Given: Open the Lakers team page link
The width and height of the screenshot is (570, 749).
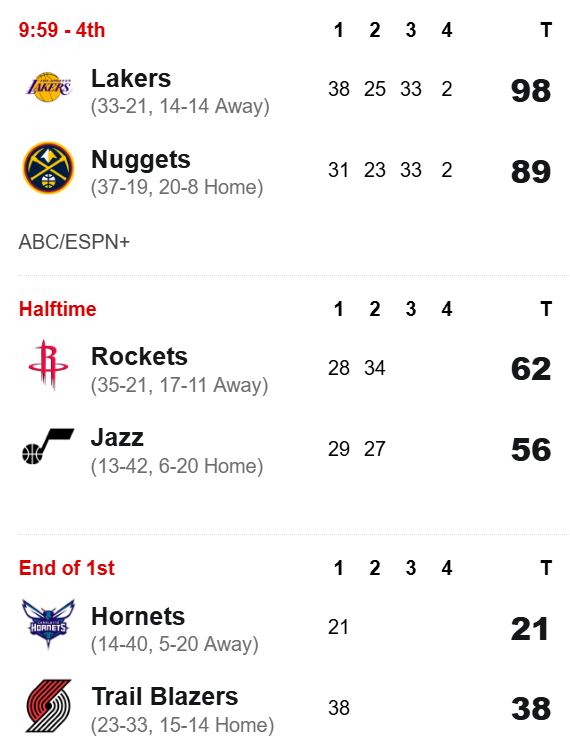Looking at the screenshot, I should coord(131,78).
